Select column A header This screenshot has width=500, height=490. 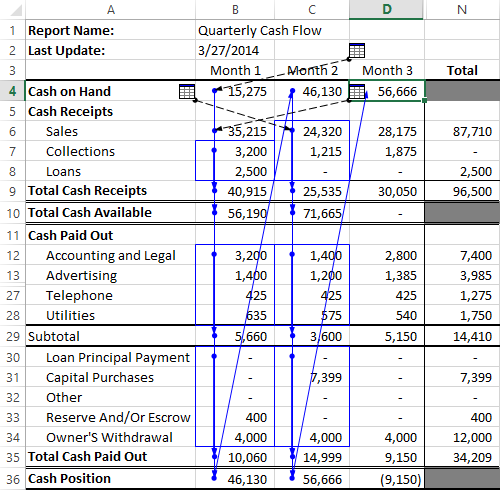pyautogui.click(x=111, y=10)
